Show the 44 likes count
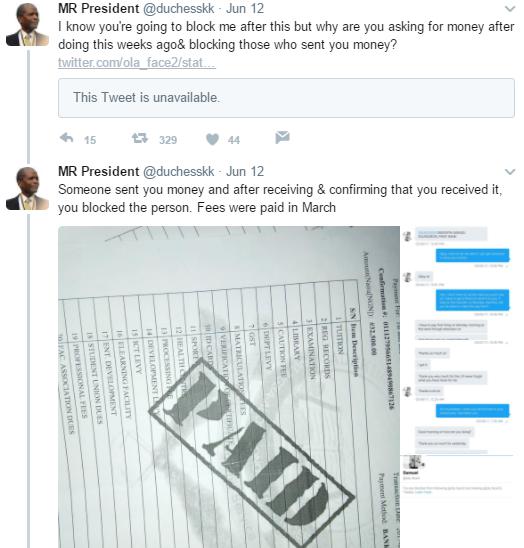The width and height of the screenshot is (524, 548). (x=234, y=140)
